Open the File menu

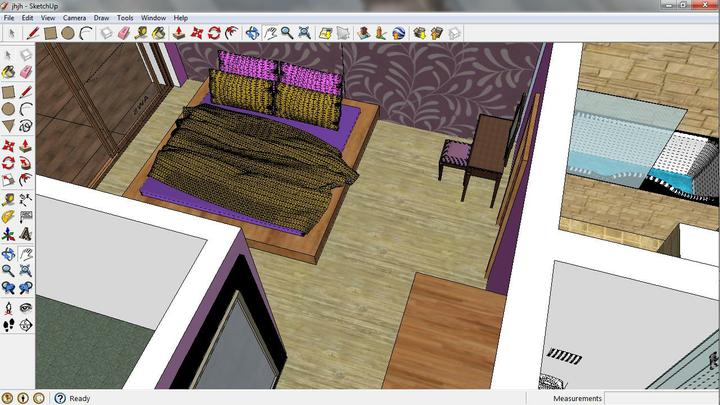click(9, 18)
